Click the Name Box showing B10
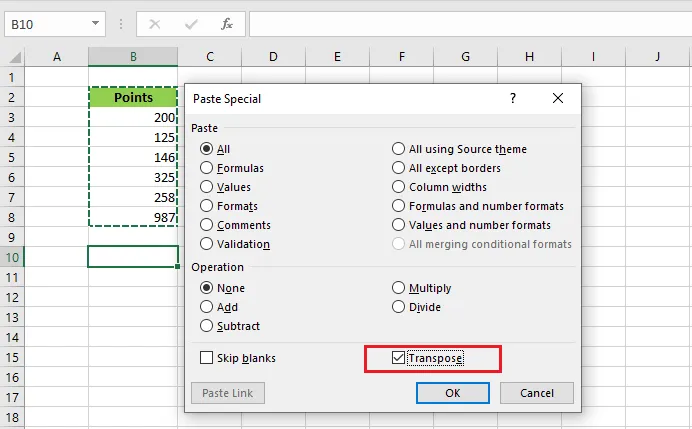Screen dimensions: 692x429 pos(55,24)
